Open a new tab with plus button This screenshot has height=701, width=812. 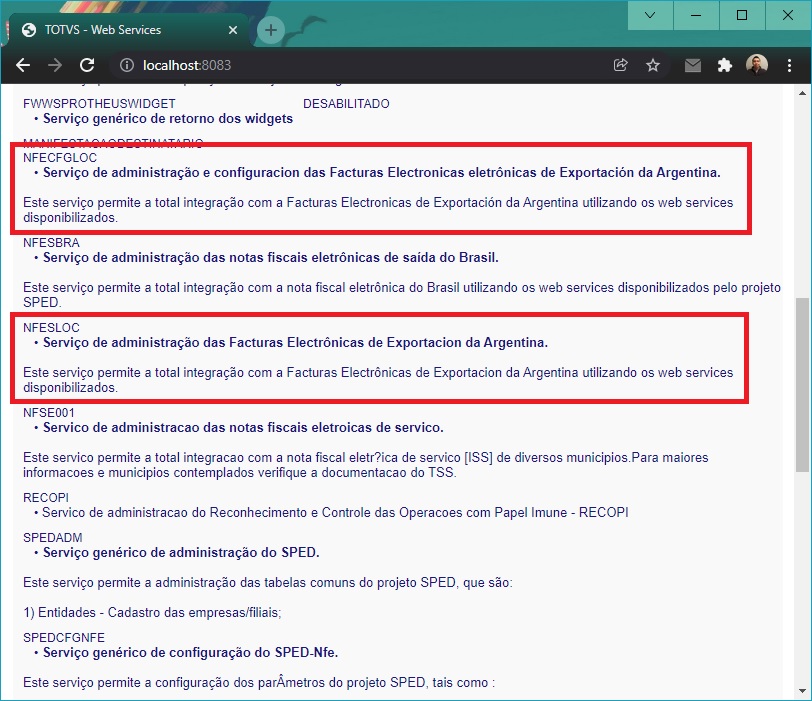click(270, 30)
